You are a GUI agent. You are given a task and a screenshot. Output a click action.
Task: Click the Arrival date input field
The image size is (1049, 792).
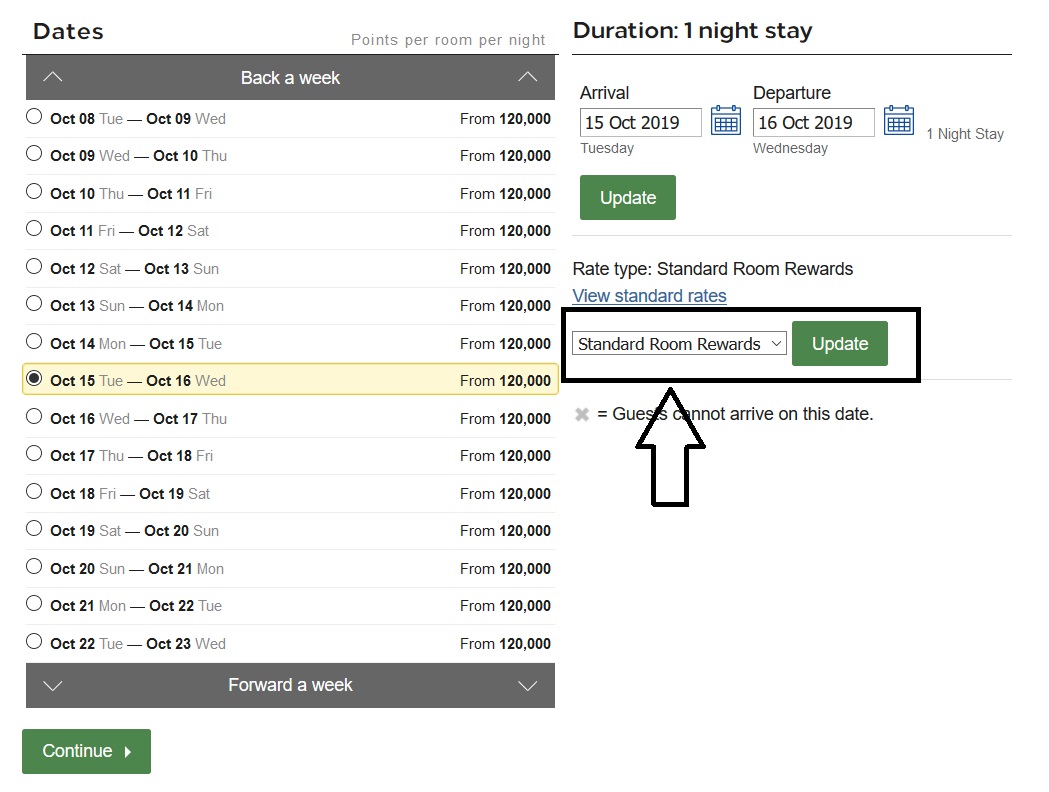point(640,123)
